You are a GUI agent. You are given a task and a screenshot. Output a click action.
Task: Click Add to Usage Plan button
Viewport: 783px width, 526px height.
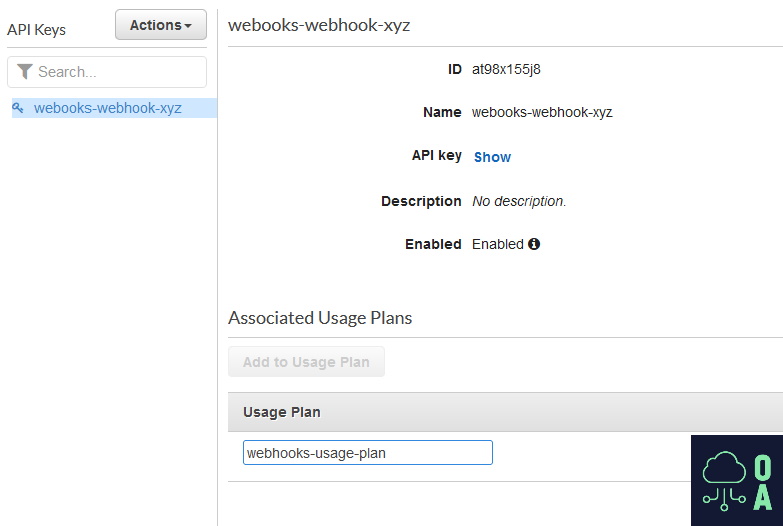306,362
